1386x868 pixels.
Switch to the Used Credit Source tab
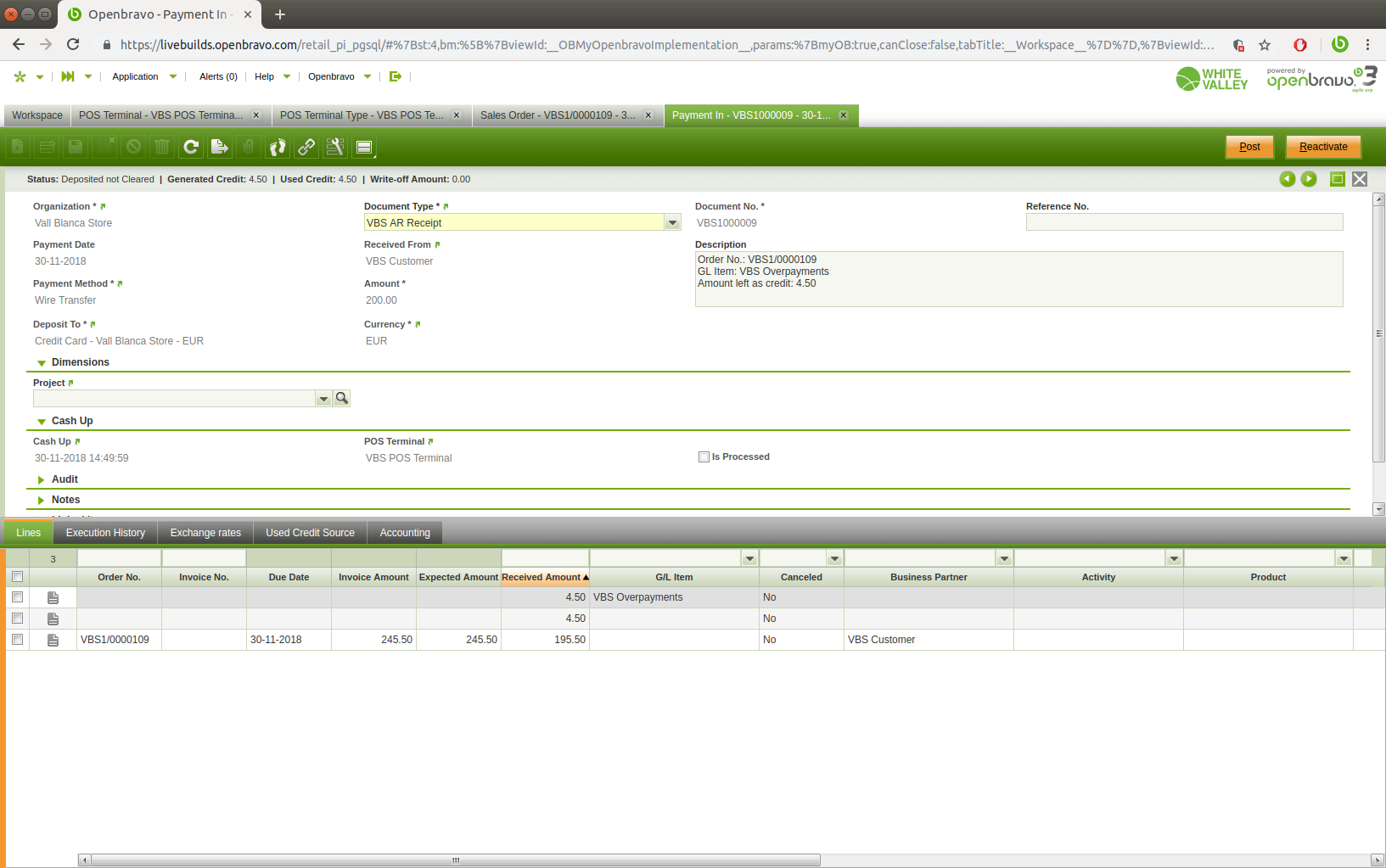coord(310,533)
